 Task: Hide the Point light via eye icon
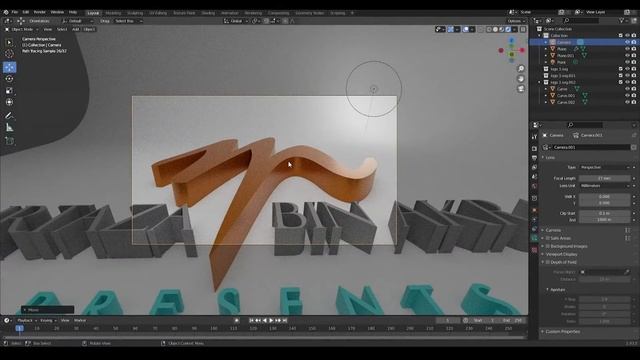click(x=627, y=62)
